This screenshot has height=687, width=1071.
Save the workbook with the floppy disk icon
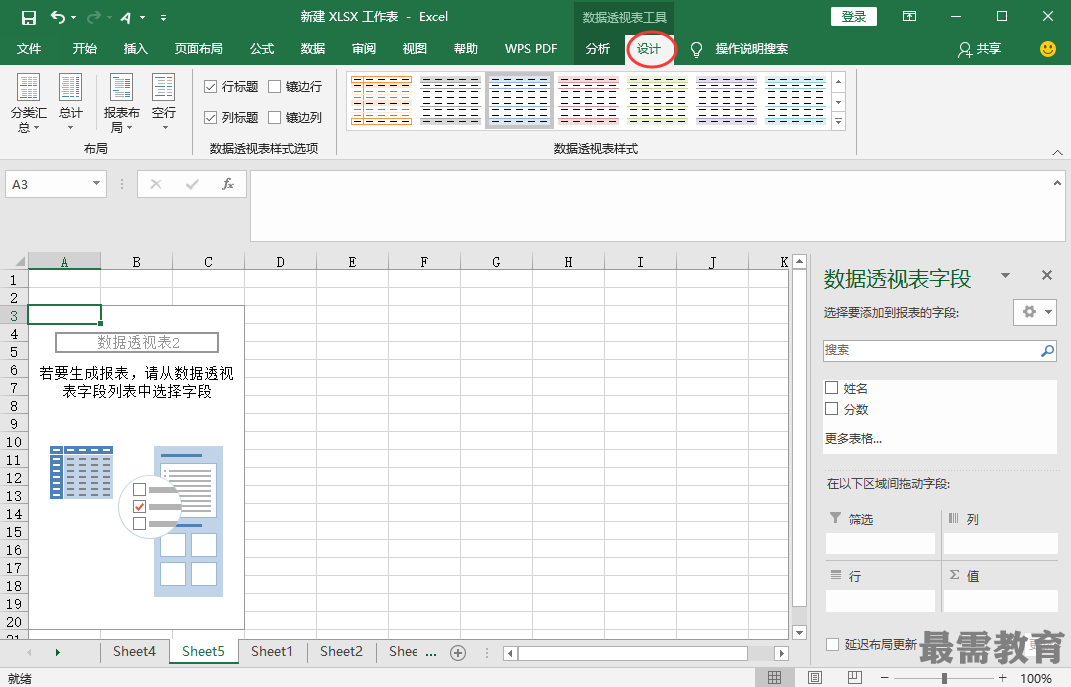[x=28, y=18]
